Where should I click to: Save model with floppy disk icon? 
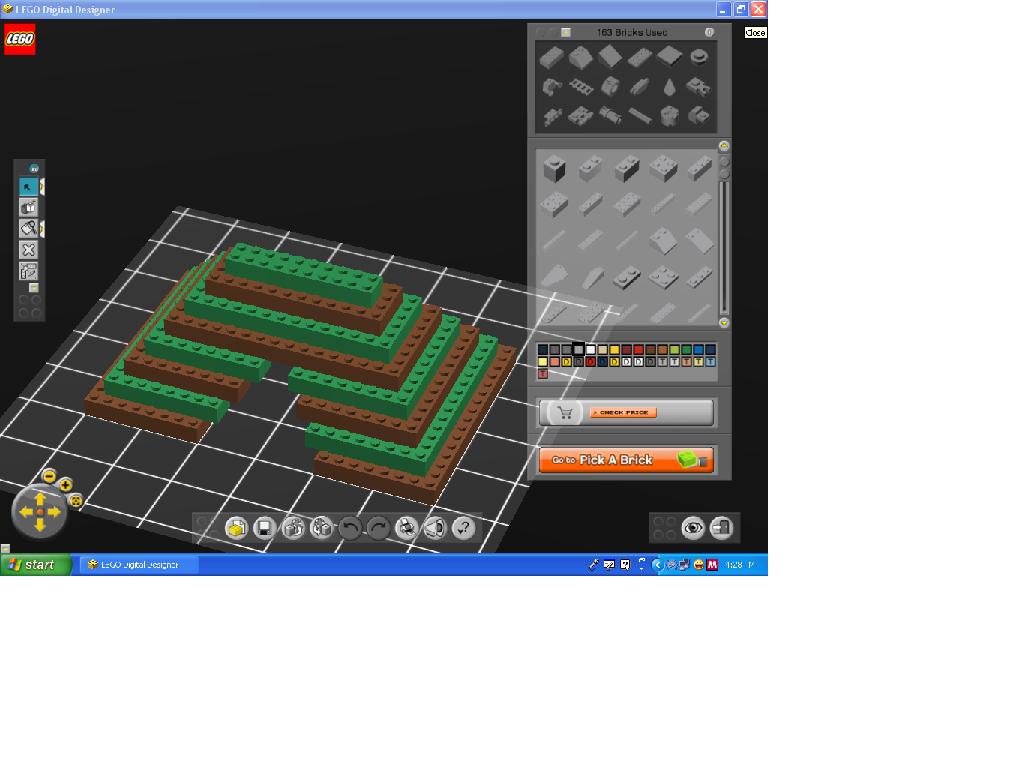click(x=264, y=528)
